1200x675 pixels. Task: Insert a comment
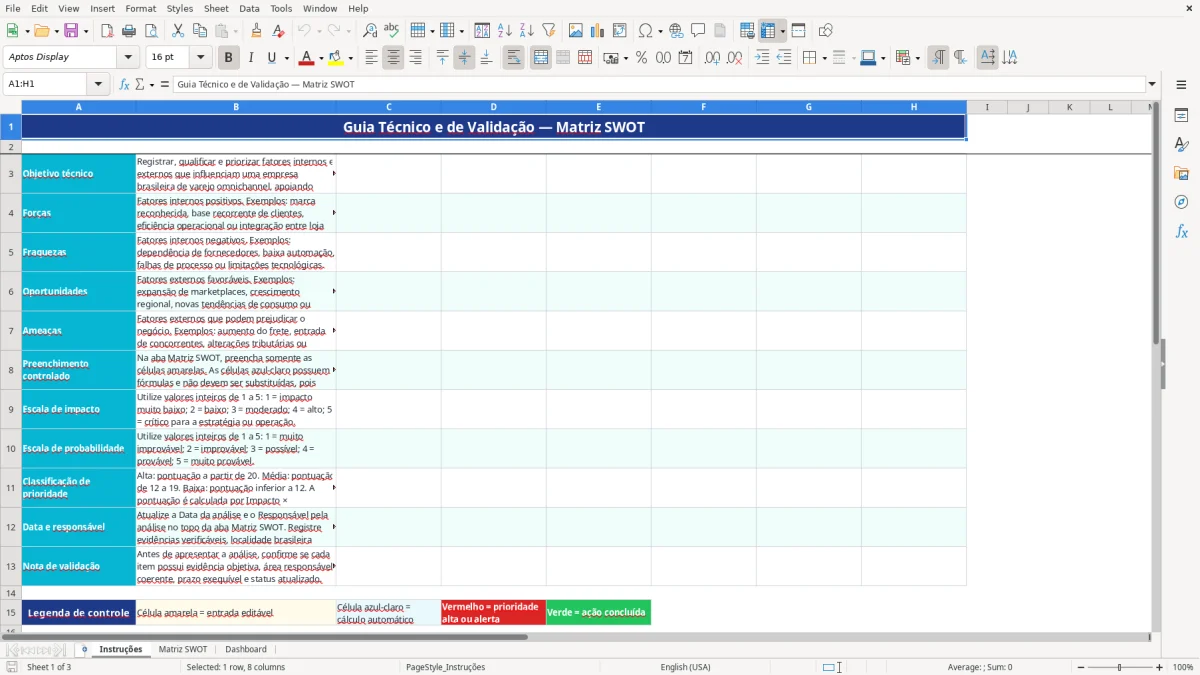[x=698, y=31]
